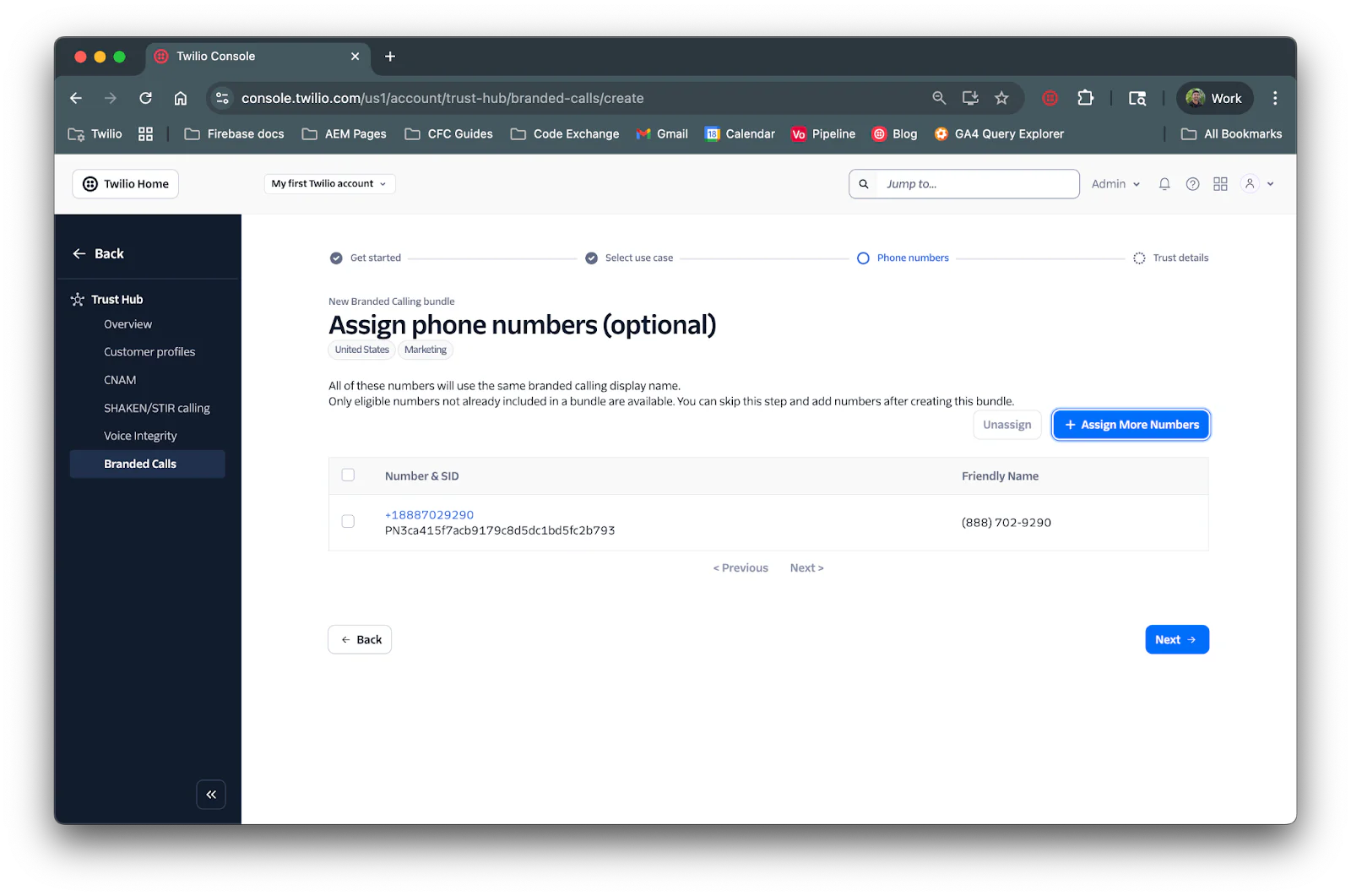
Task: Click the browser extensions puzzle icon
Action: [1086, 98]
